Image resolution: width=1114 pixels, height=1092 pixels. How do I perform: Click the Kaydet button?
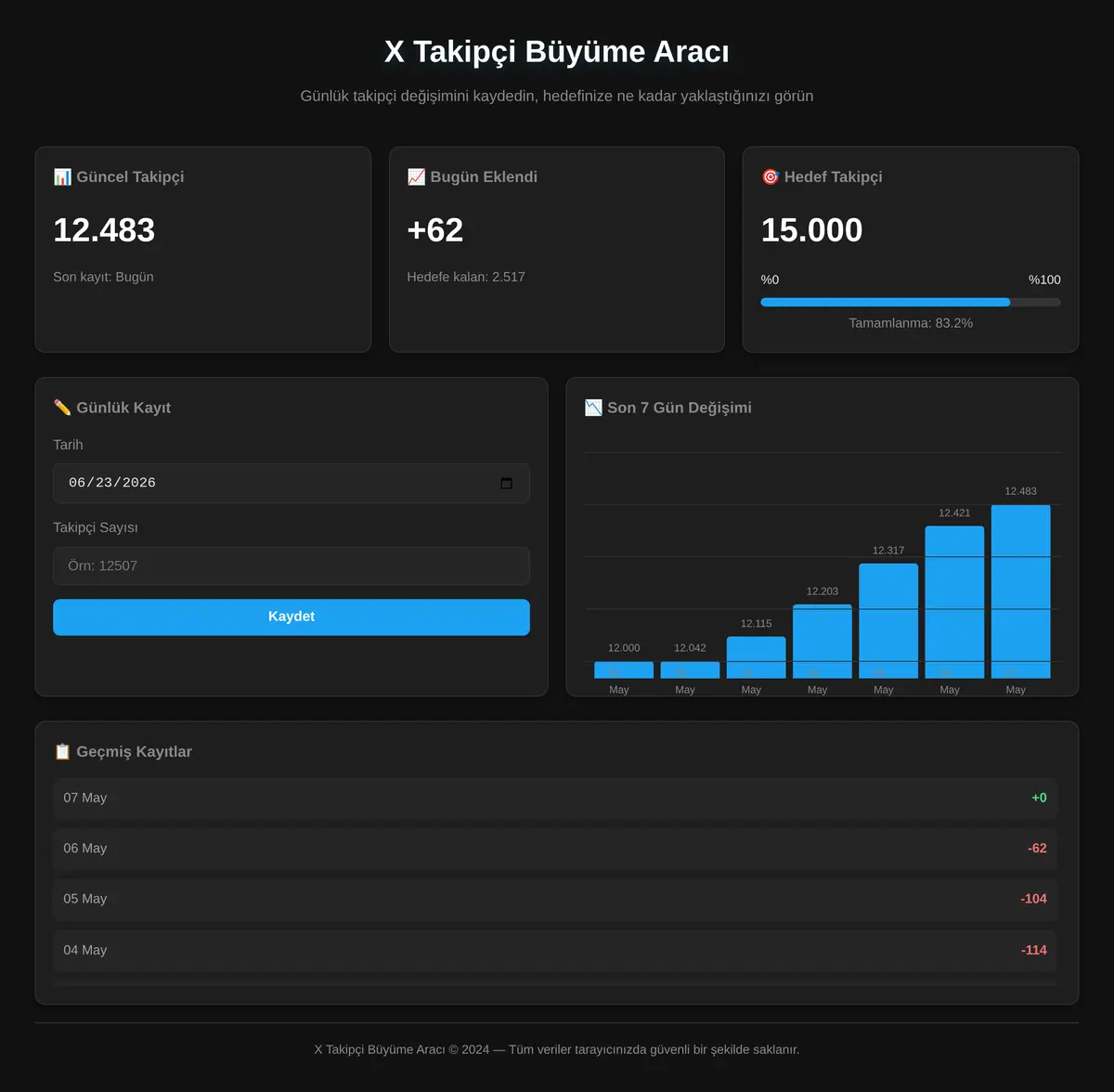[291, 617]
